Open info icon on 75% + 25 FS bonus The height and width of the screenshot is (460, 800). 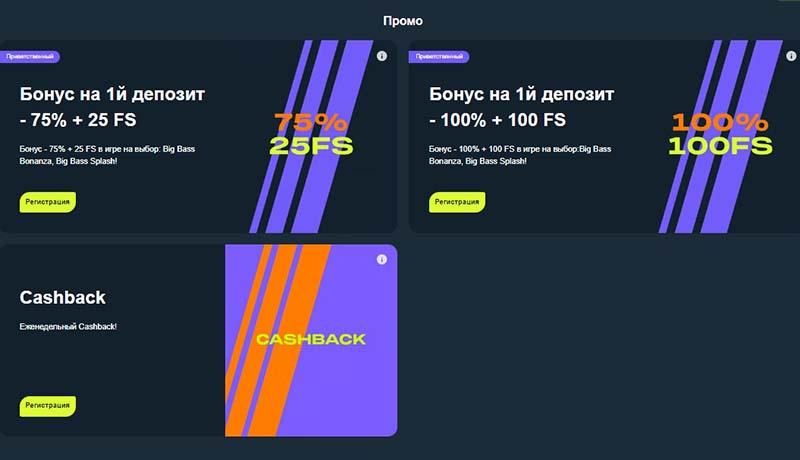[x=382, y=56]
